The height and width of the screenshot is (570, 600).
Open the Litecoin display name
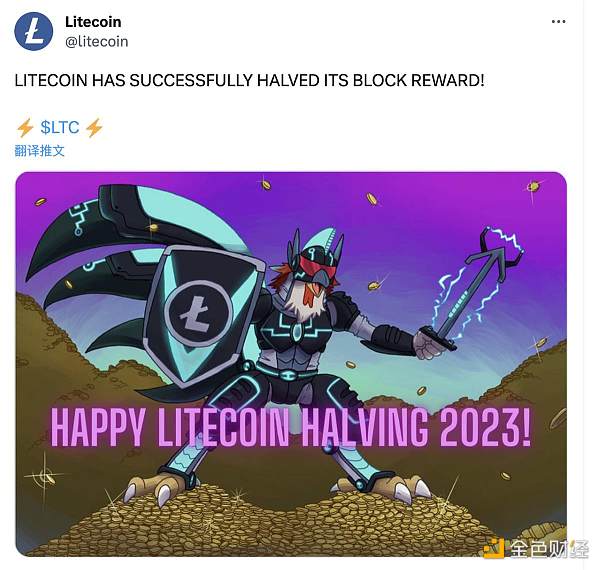click(93, 22)
